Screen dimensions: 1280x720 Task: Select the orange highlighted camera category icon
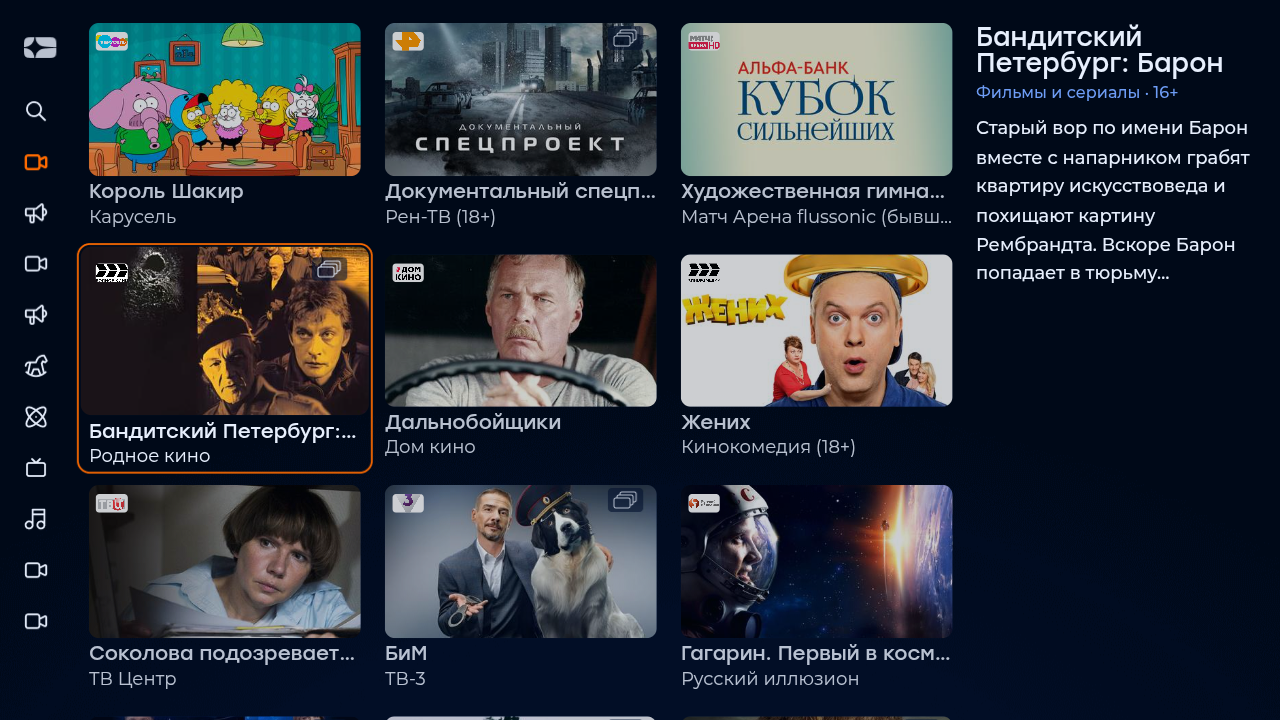click(36, 162)
